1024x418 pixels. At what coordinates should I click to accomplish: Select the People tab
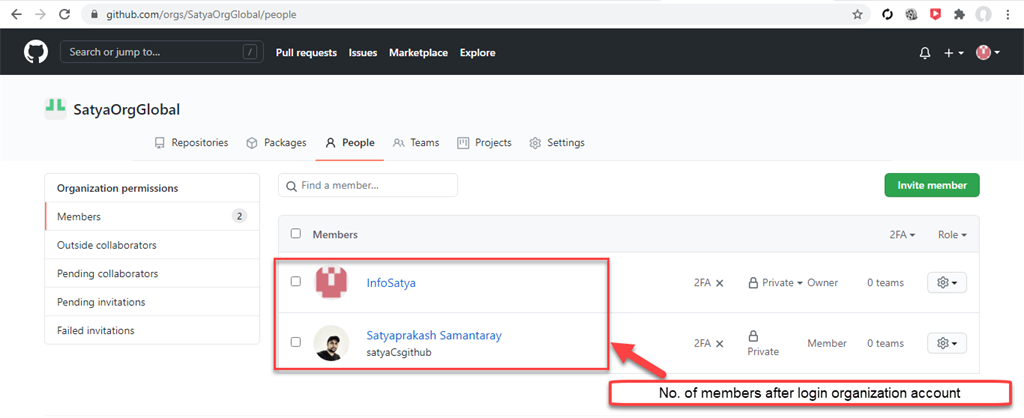point(350,142)
